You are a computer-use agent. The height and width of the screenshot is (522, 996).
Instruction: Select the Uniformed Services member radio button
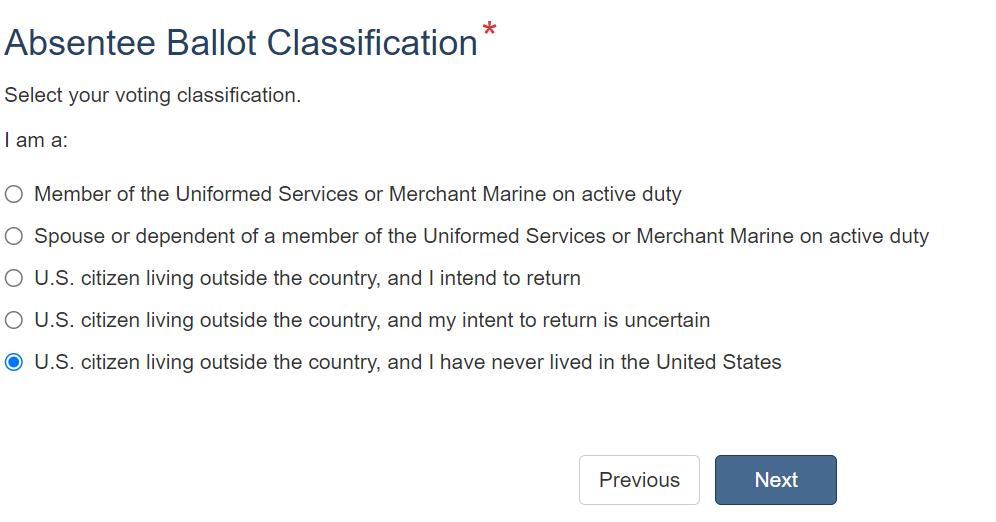14,194
